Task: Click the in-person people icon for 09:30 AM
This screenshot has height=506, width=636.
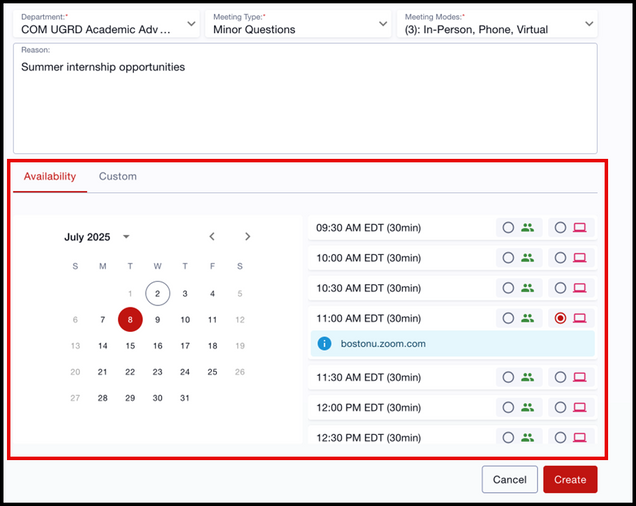Action: [x=527, y=228]
